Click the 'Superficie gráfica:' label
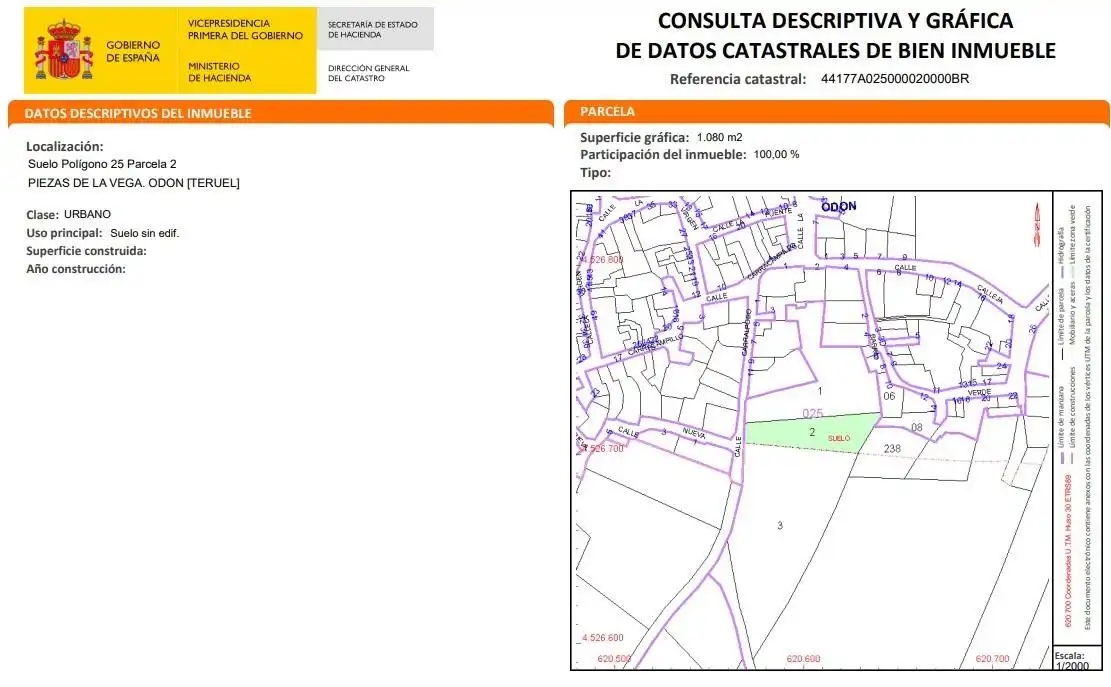 click(634, 137)
